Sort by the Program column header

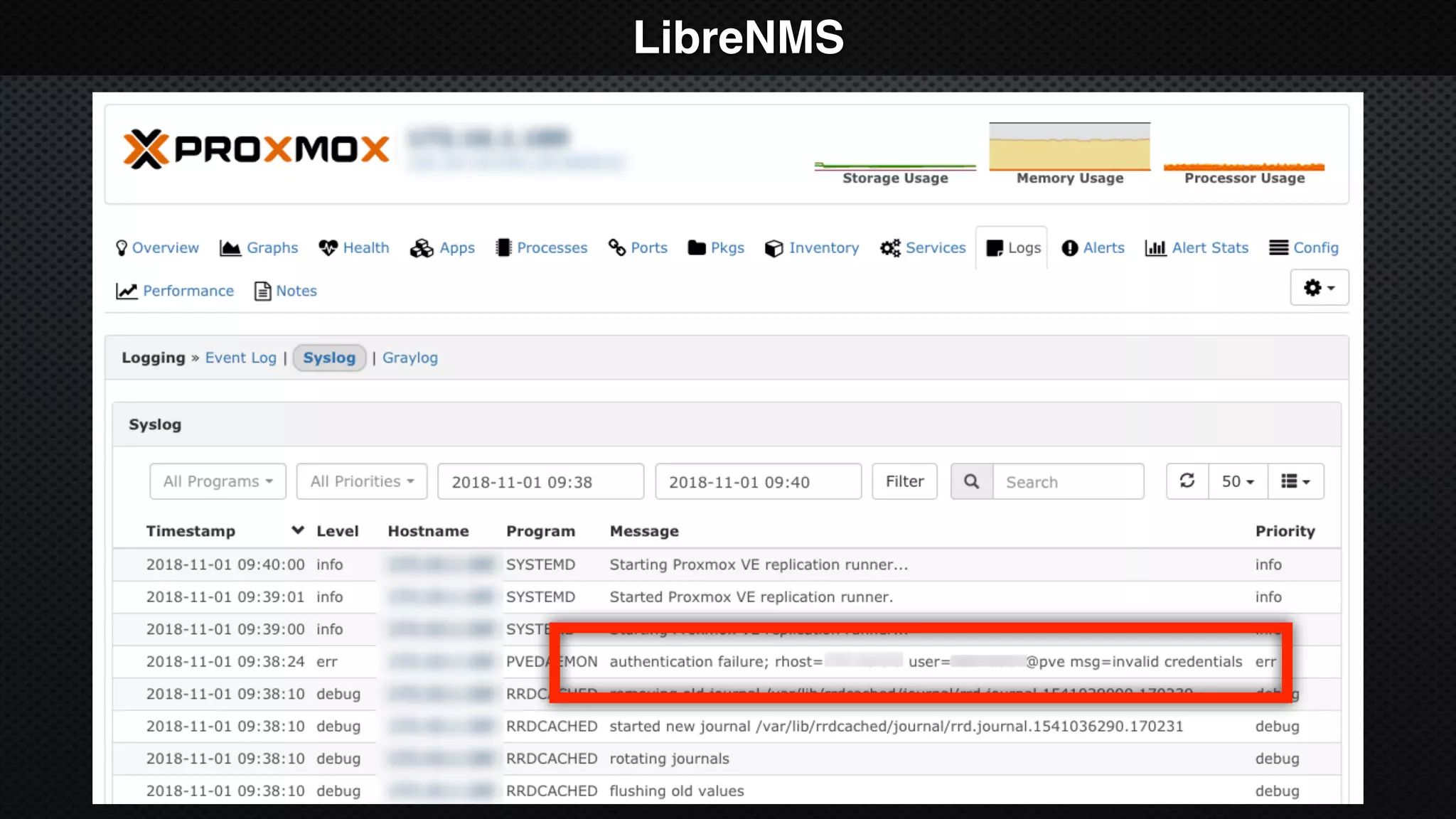540,531
